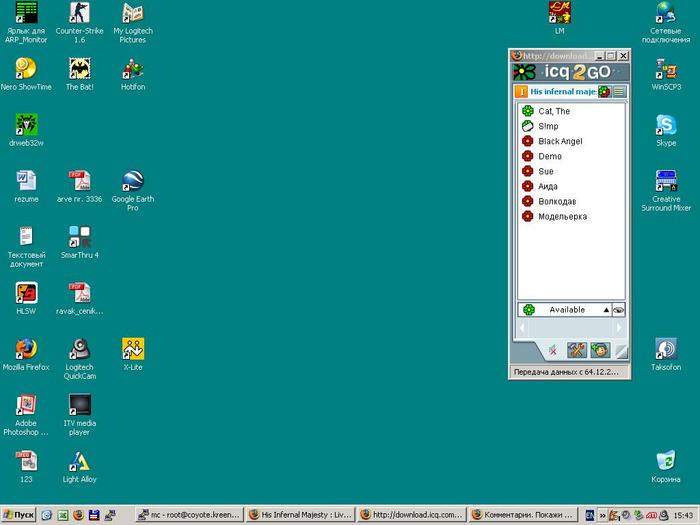The height and width of the screenshot is (525, 700).
Task: Open the Available status dropdown
Action: 565,310
